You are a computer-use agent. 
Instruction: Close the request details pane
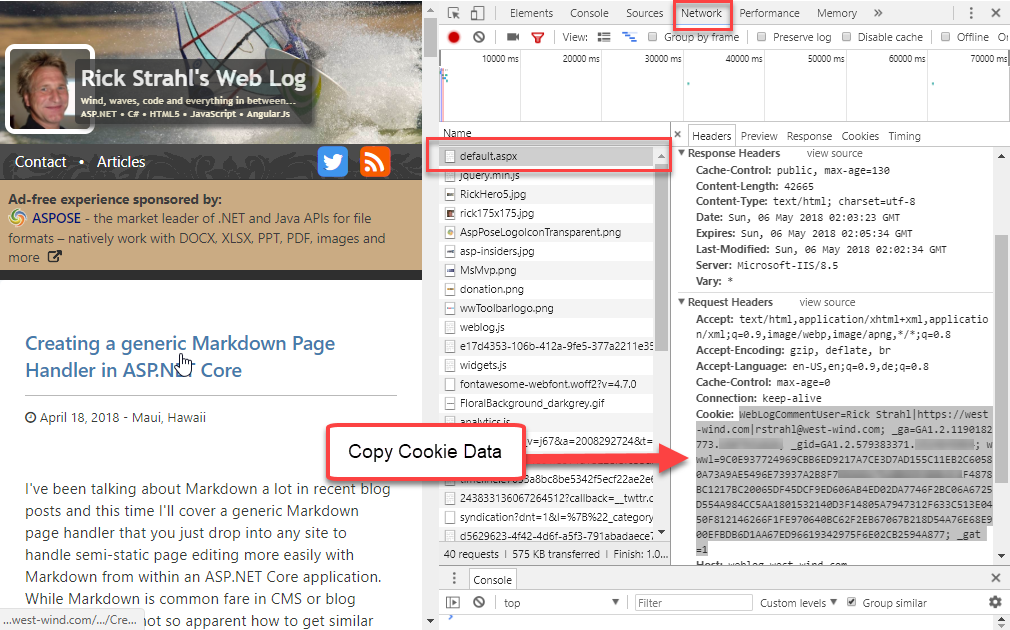point(678,135)
